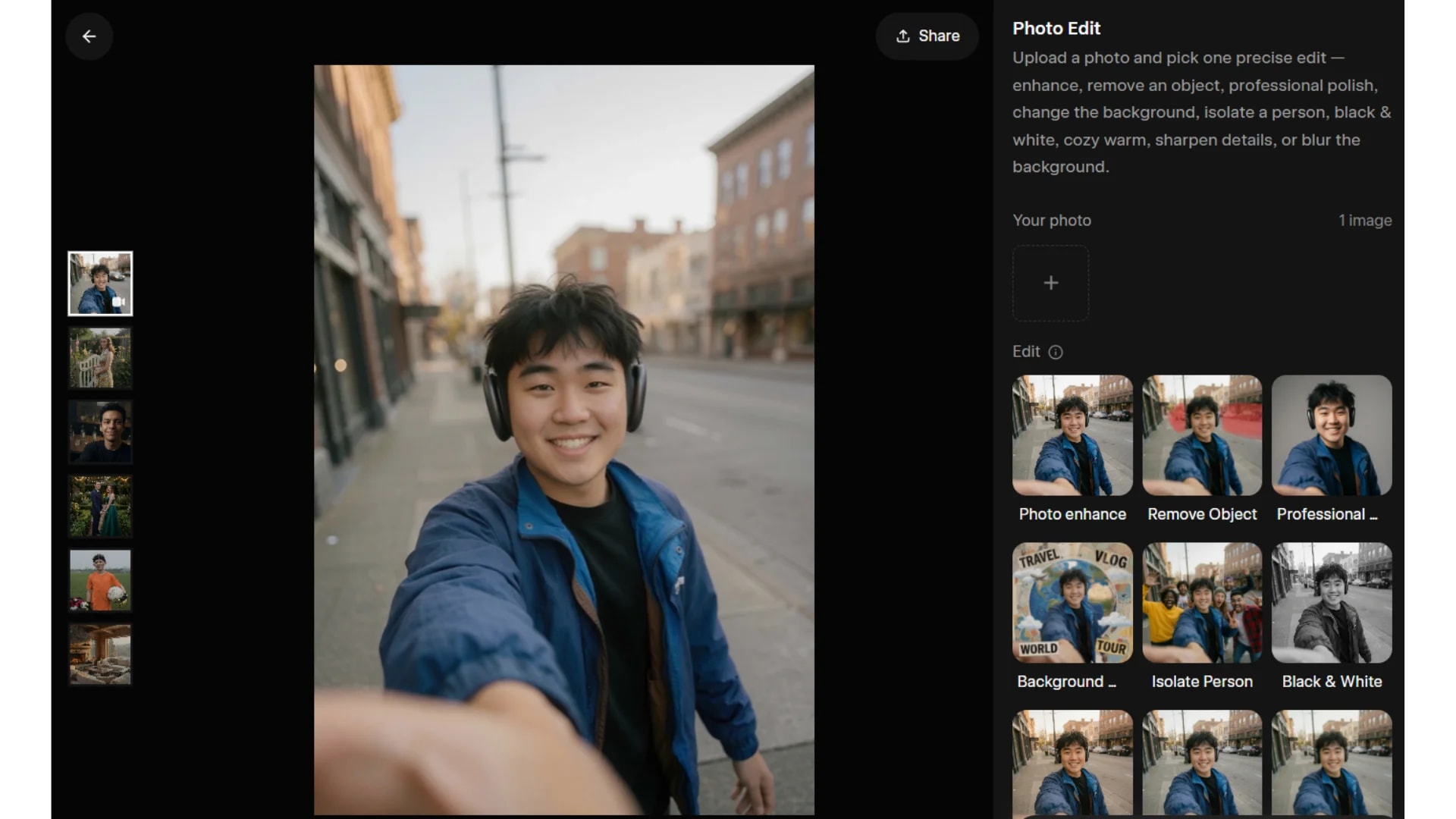Choose the Professional polish edit

click(x=1332, y=435)
